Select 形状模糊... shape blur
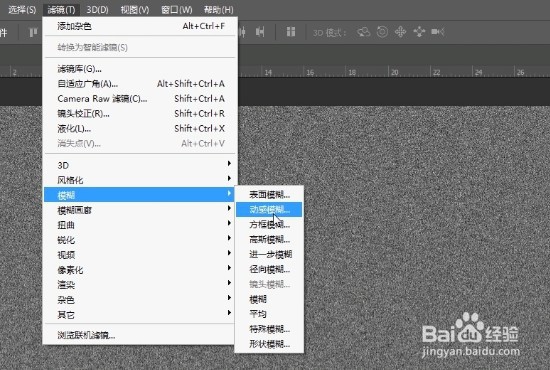Image resolution: width=550 pixels, height=370 pixels. pos(269,344)
